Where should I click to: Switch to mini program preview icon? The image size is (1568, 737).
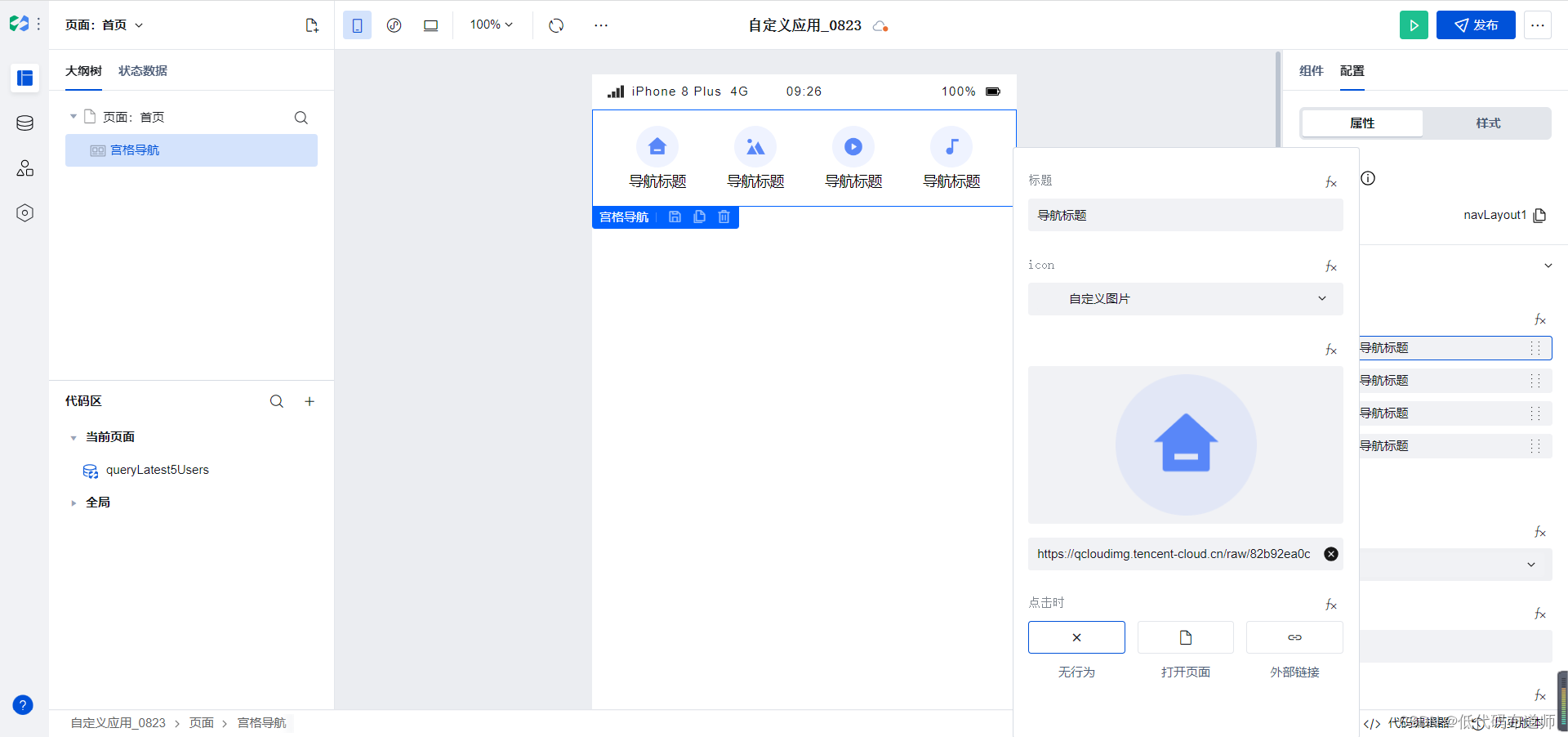(394, 25)
